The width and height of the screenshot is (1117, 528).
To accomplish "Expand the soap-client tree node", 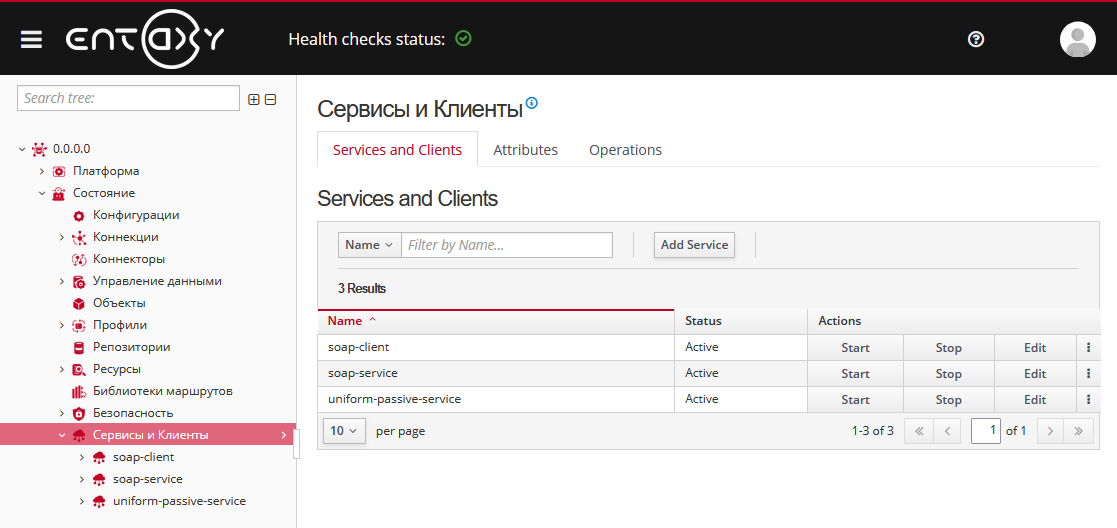I will coord(82,457).
